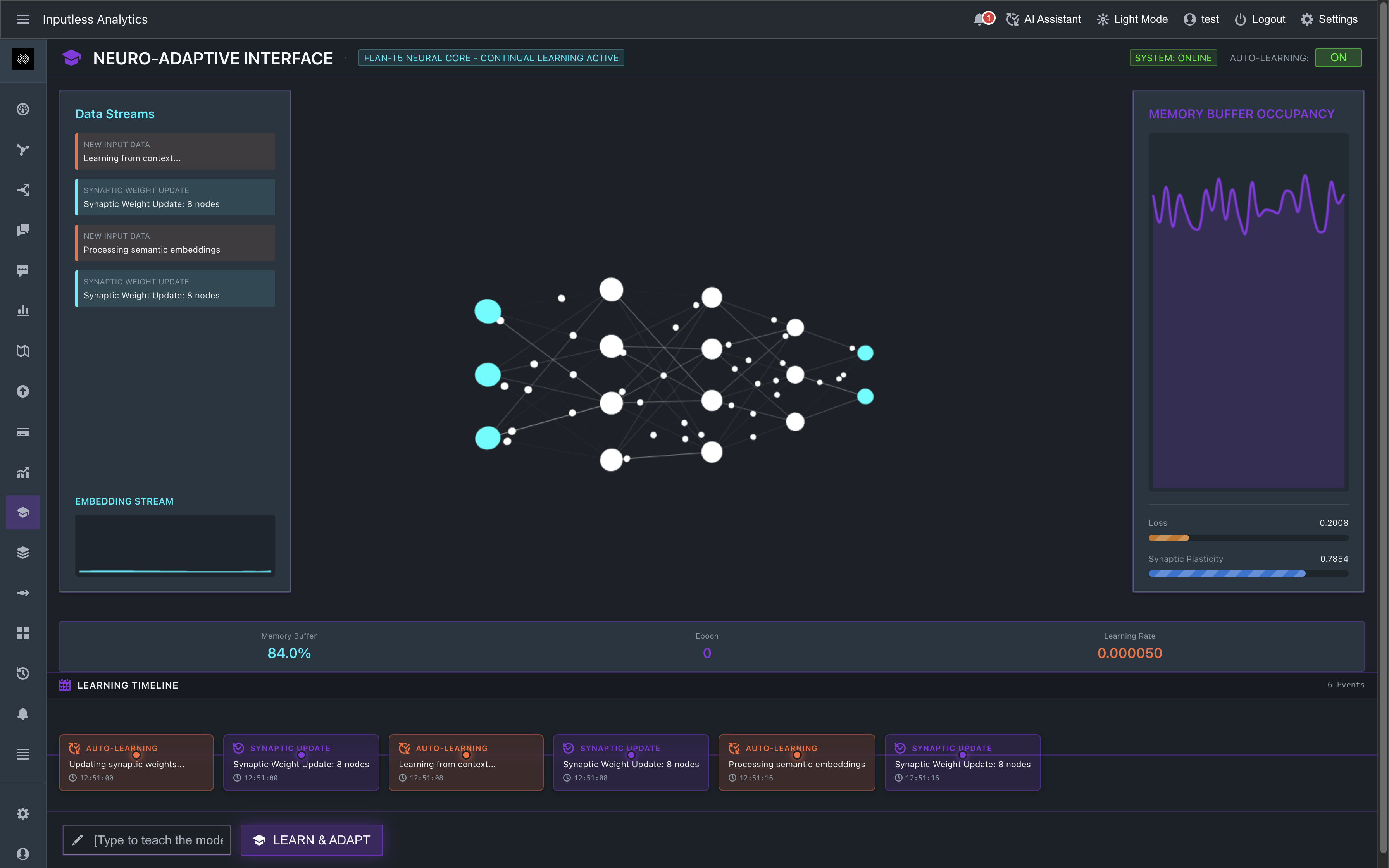The height and width of the screenshot is (868, 1389).
Task: Open the chat bubble sidebar icon
Action: click(x=23, y=270)
